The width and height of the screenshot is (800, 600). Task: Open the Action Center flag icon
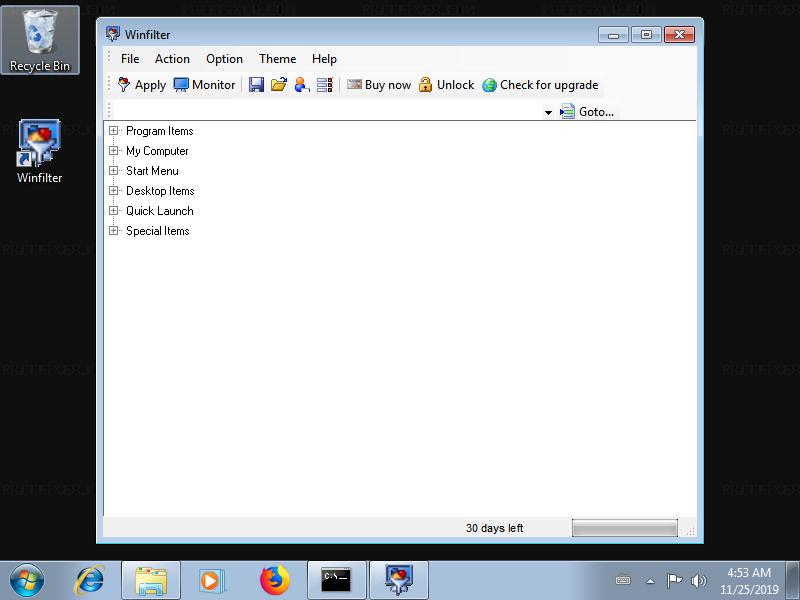click(674, 580)
